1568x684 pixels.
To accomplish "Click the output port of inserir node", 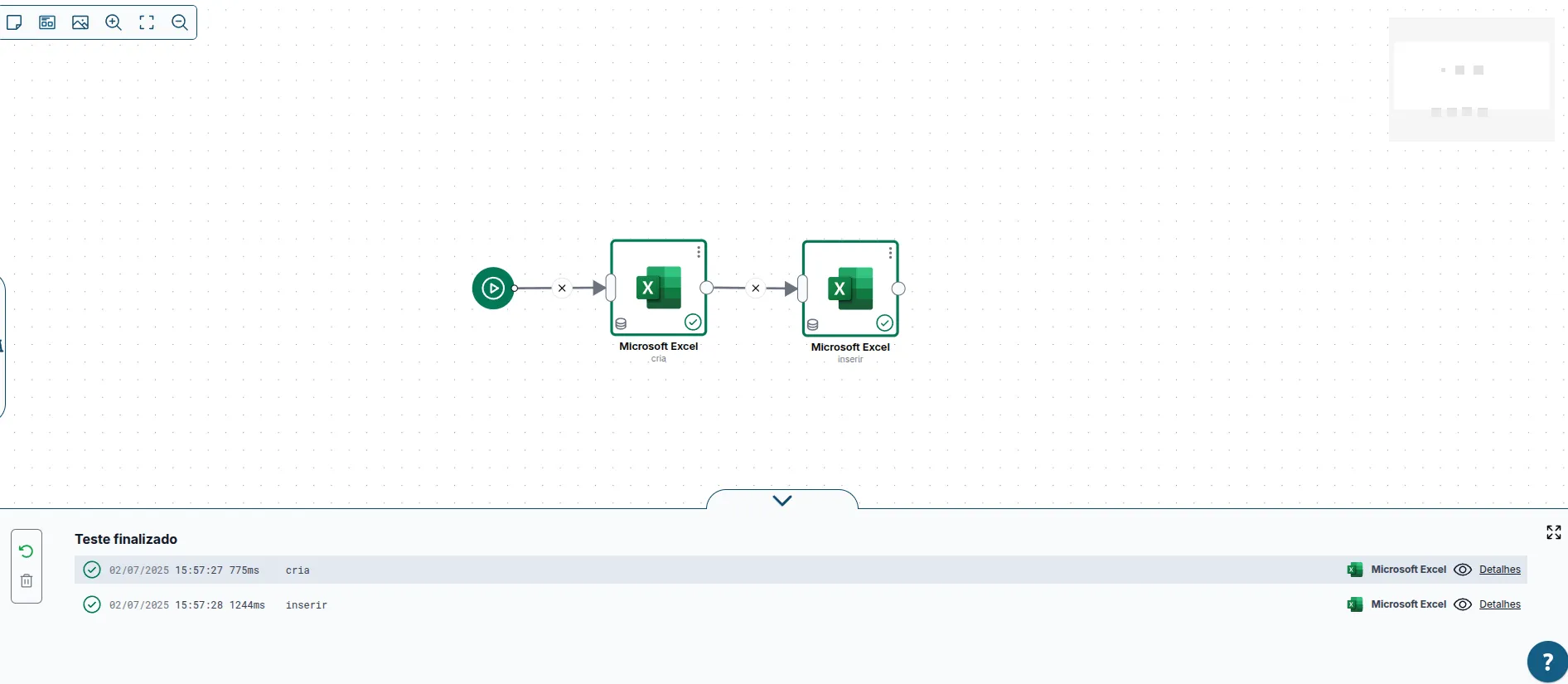I will click(898, 289).
